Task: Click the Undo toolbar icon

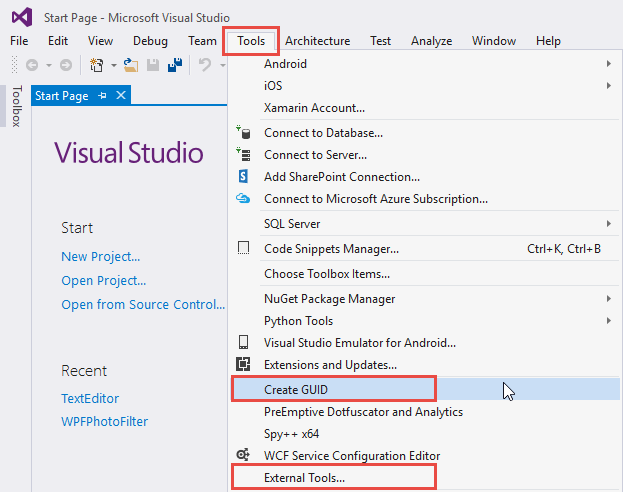Action: click(205, 65)
